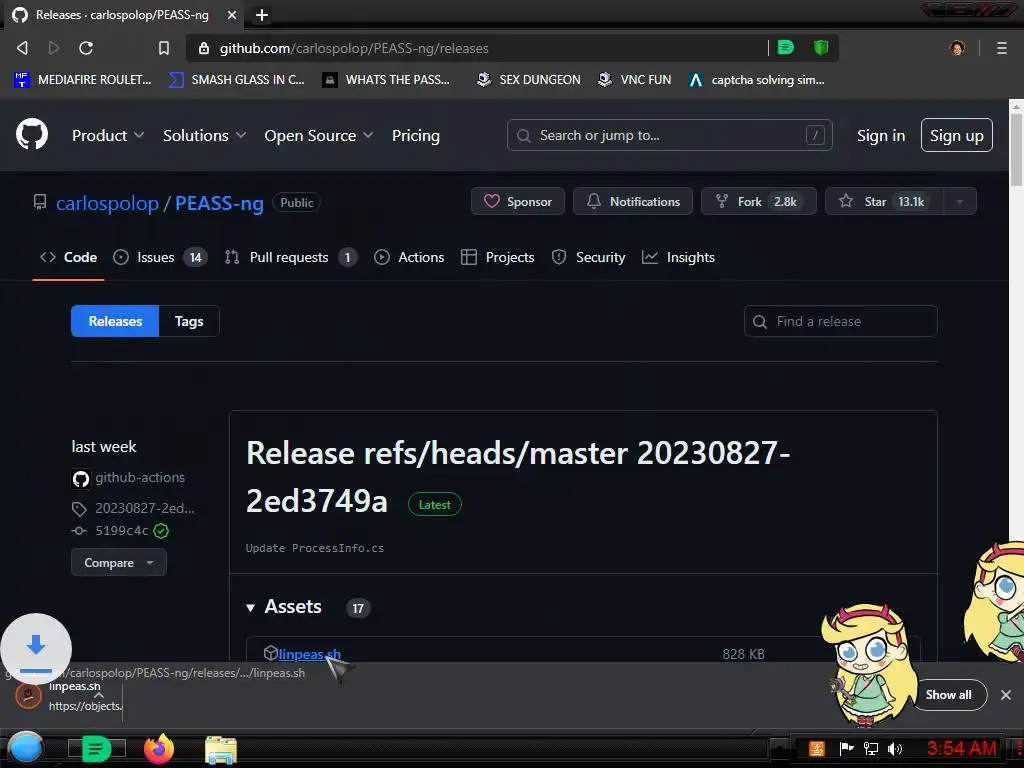Screen dimensions: 1024x768
Task: Download the linpeas.sh asset
Action: [310, 654]
